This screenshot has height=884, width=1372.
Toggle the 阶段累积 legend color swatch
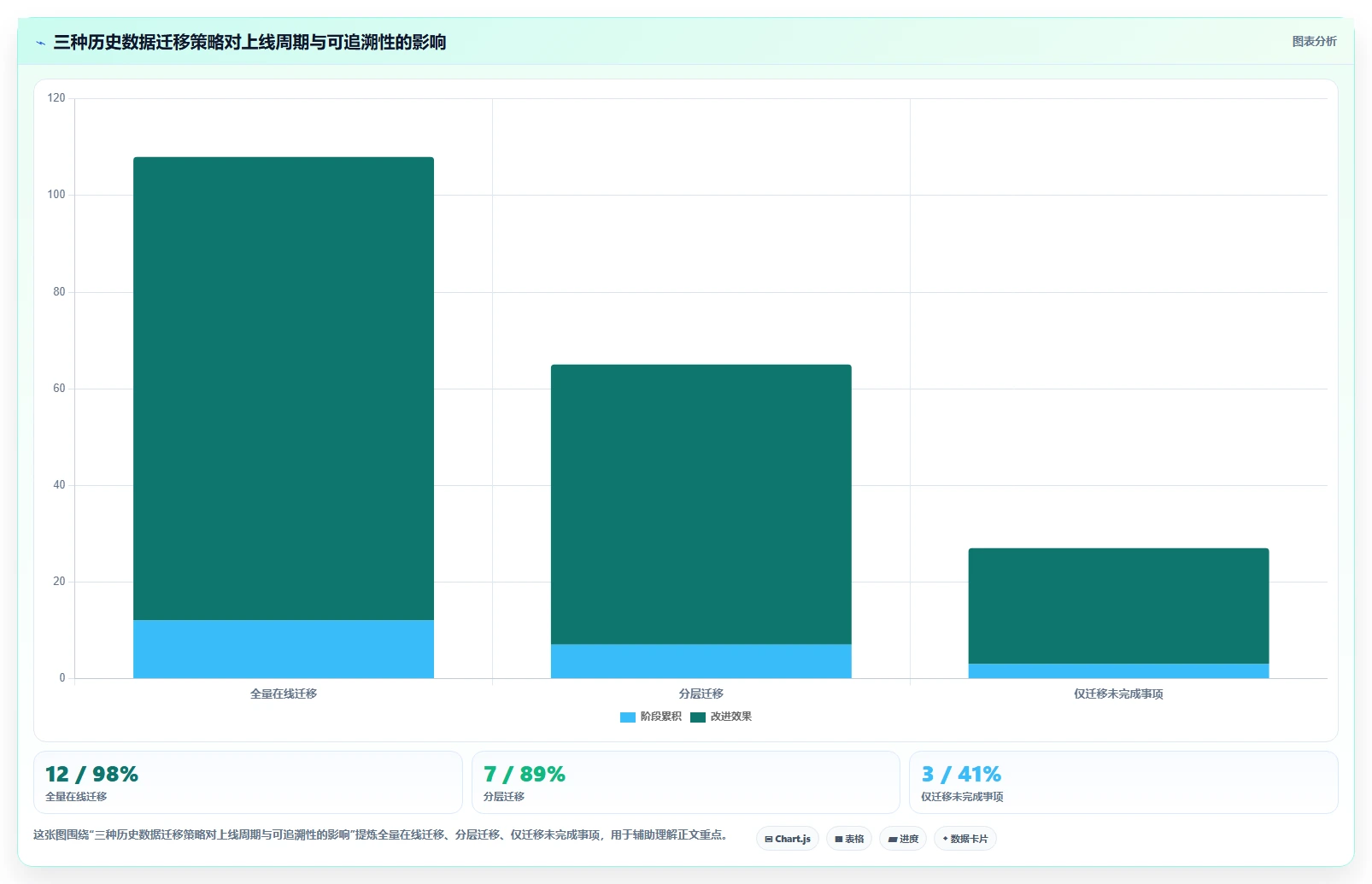click(x=628, y=717)
